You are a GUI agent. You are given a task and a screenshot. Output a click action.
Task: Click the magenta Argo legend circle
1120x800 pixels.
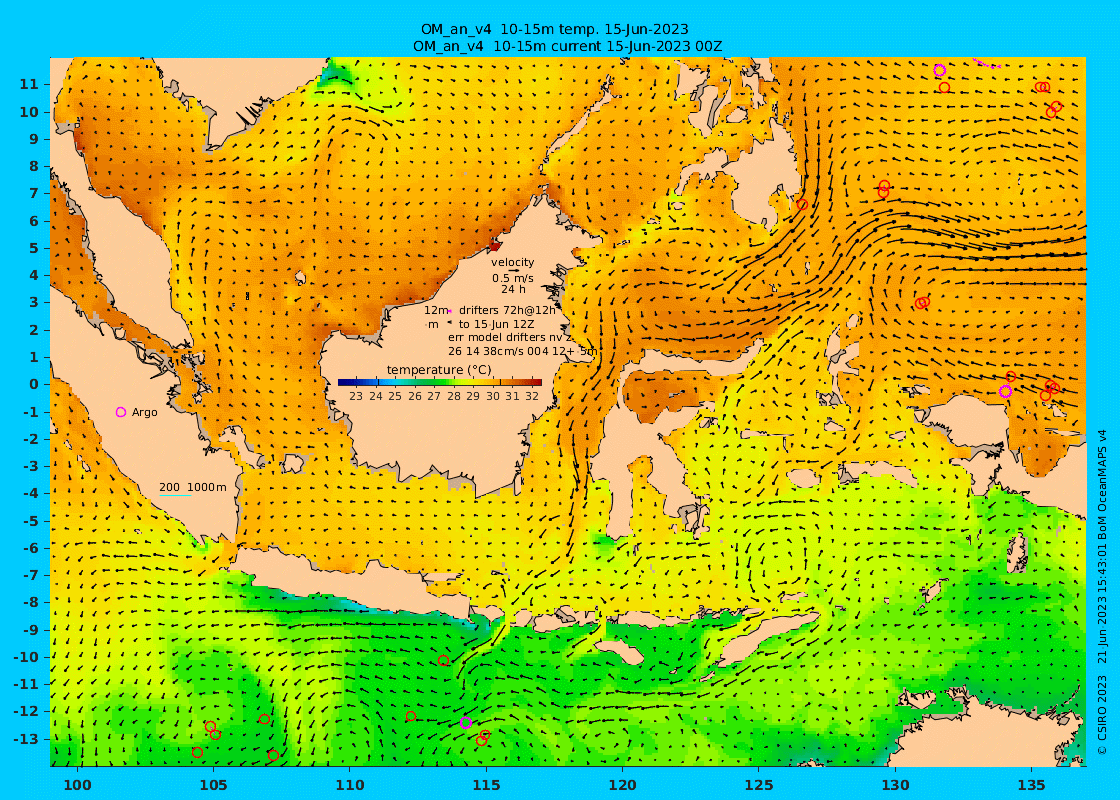point(121,412)
